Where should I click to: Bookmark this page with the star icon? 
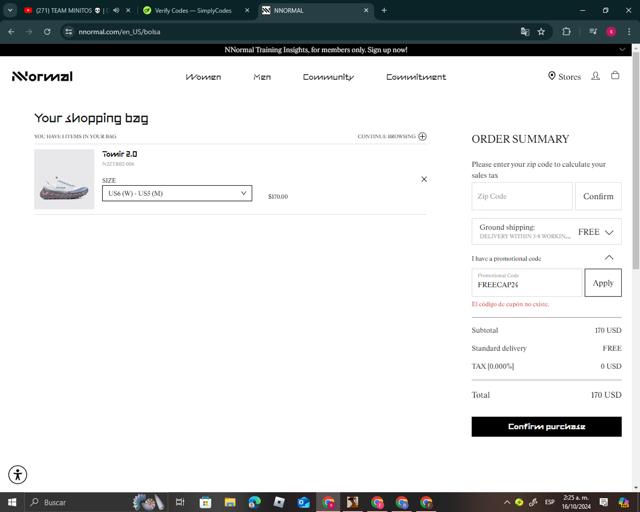pos(541,32)
